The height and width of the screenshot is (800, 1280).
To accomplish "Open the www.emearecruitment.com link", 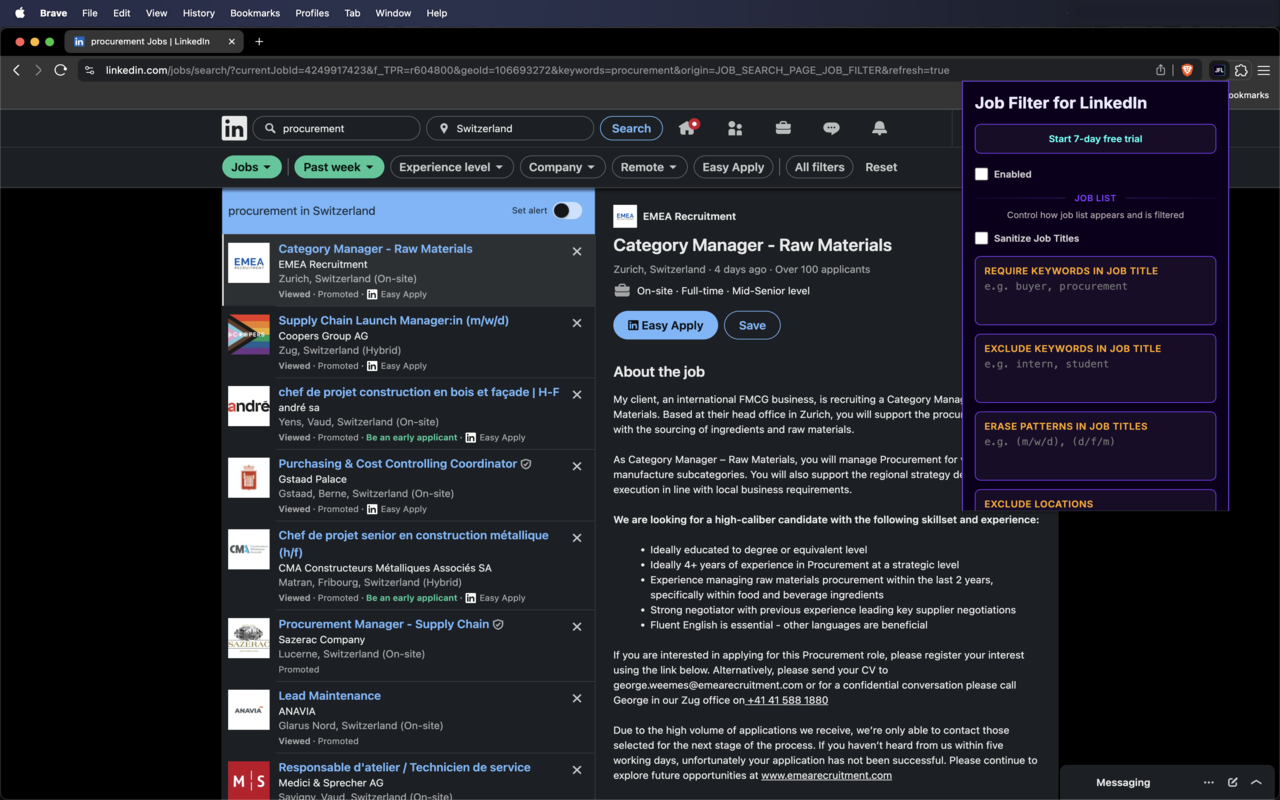I will pos(826,775).
